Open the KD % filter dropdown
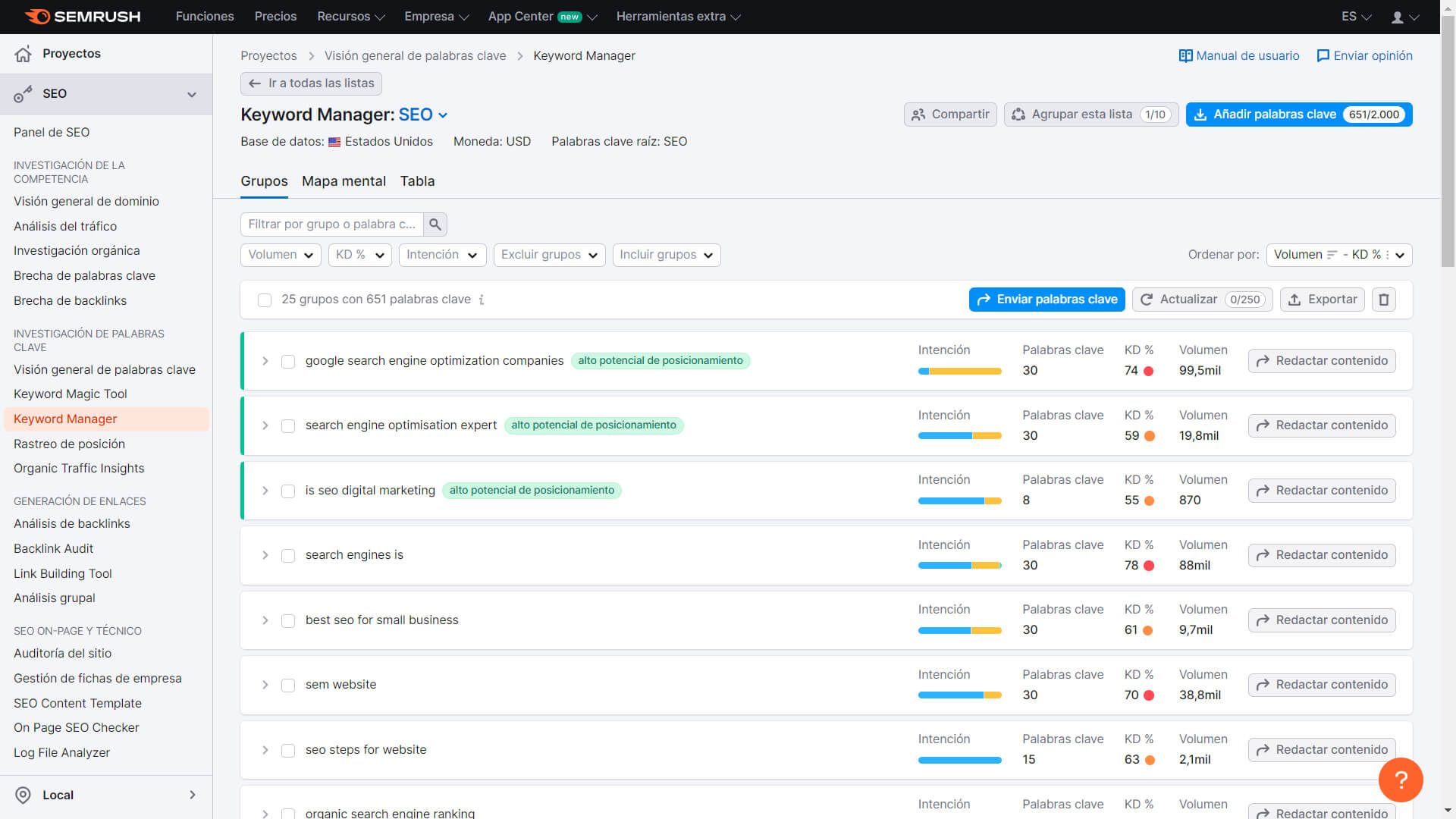The height and width of the screenshot is (819, 1456). [x=358, y=254]
